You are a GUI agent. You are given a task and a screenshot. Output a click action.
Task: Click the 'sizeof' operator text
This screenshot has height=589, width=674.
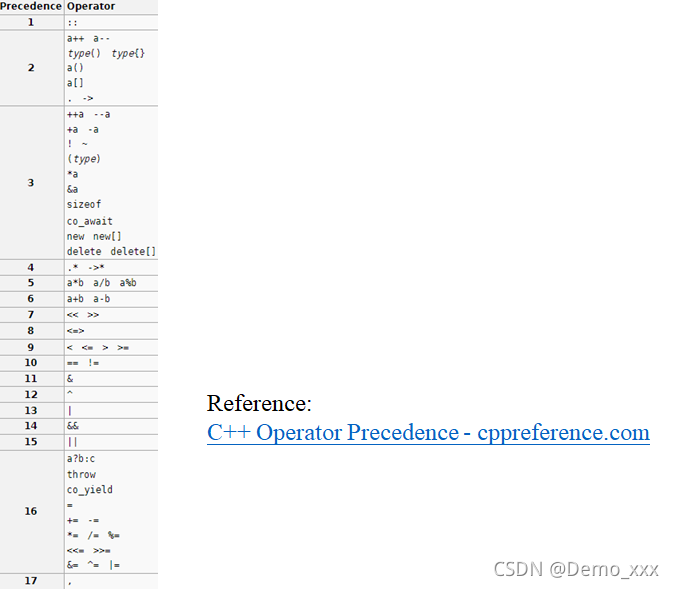pyautogui.click(x=84, y=204)
